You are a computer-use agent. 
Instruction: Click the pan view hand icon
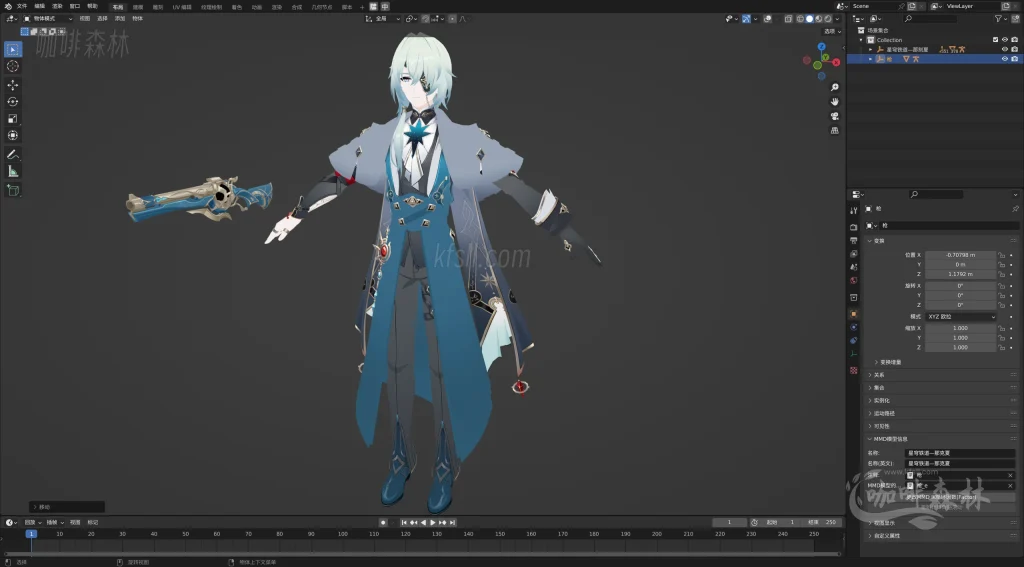click(x=835, y=101)
